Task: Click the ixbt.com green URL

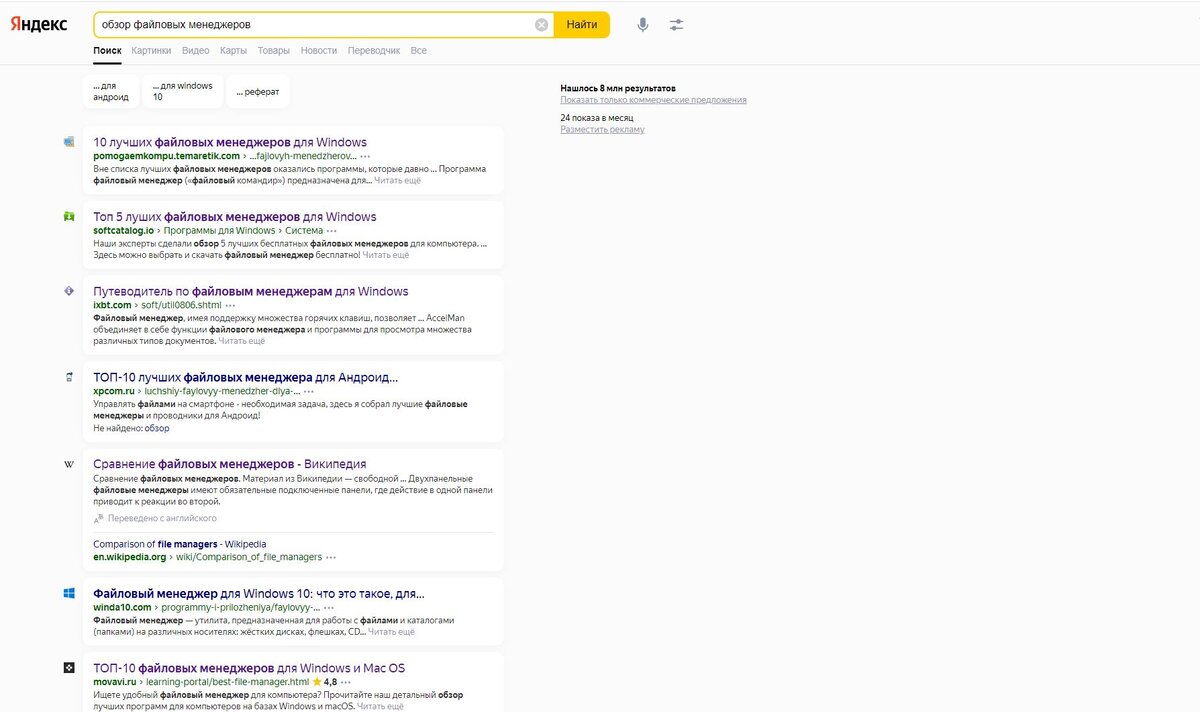Action: [x=112, y=305]
